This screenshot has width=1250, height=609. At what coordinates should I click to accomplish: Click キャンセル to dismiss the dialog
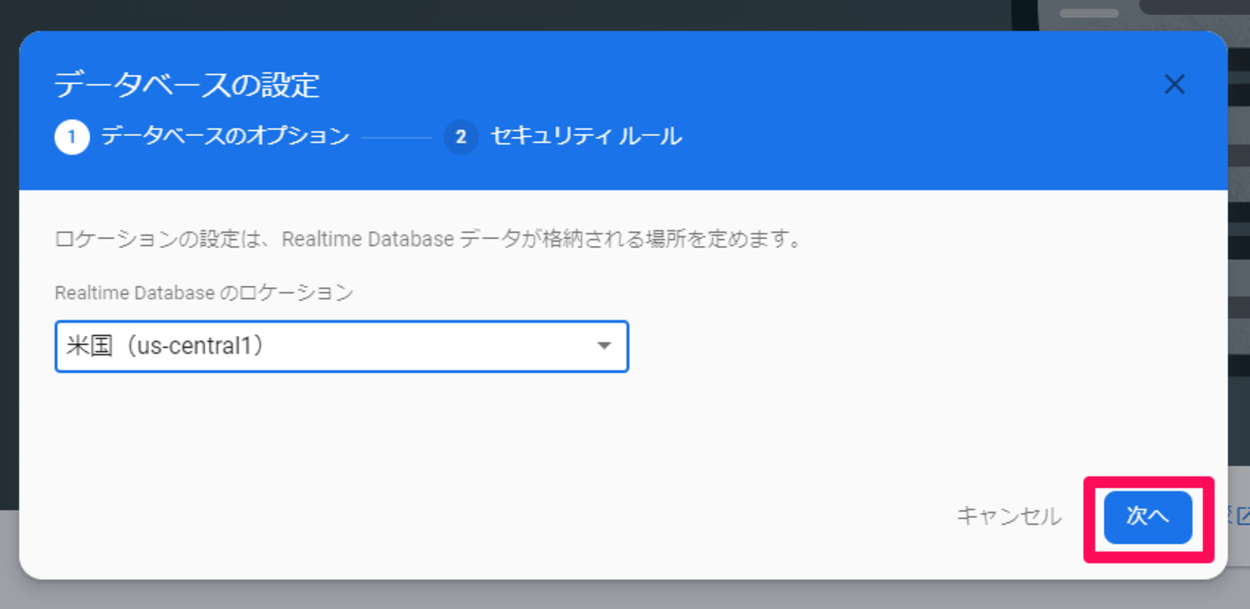pos(1010,517)
